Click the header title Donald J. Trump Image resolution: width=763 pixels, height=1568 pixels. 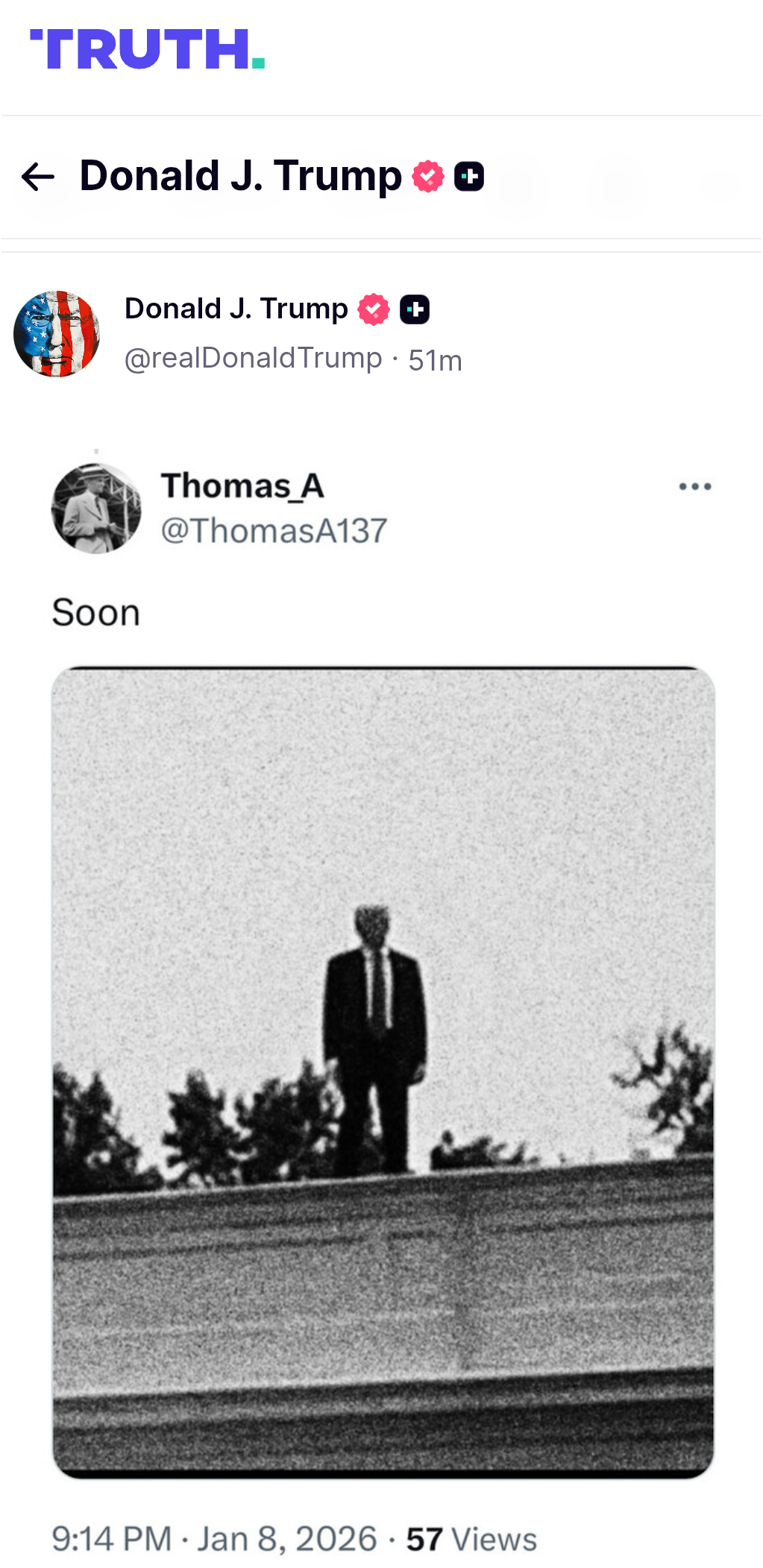pyautogui.click(x=240, y=177)
